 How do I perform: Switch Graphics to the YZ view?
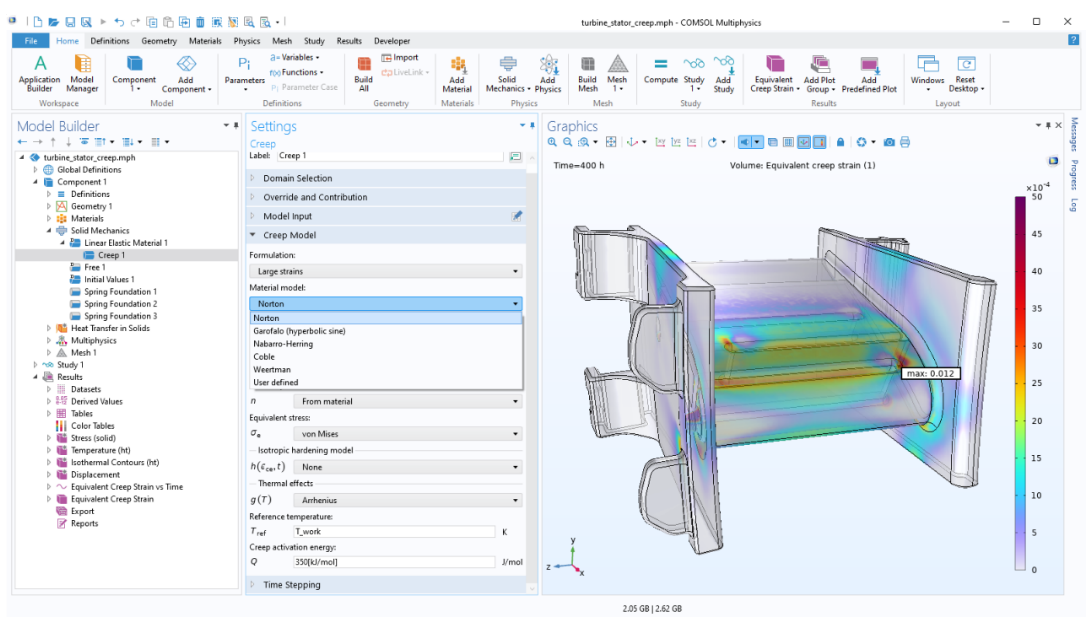(676, 142)
